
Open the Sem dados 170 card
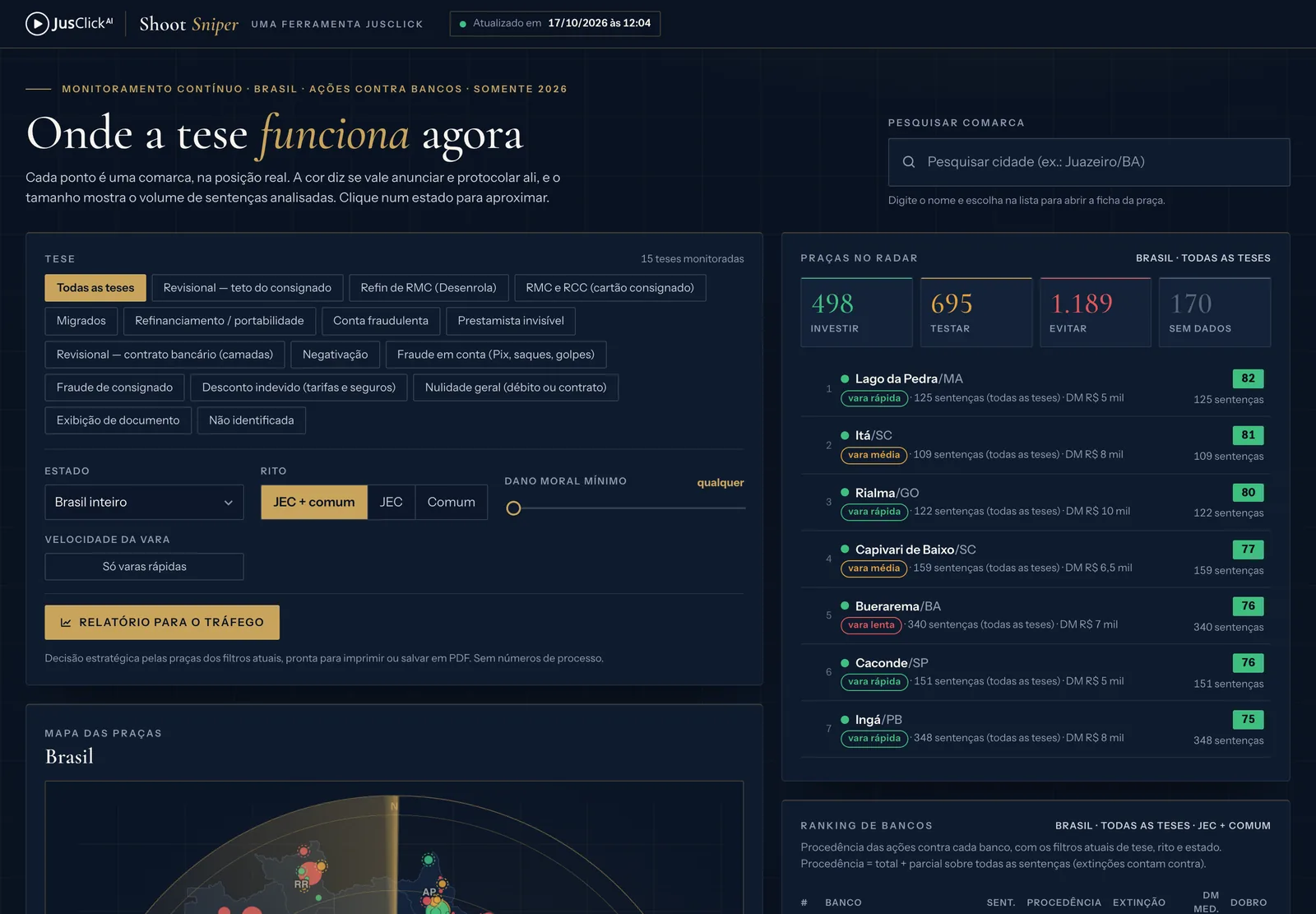1215,313
